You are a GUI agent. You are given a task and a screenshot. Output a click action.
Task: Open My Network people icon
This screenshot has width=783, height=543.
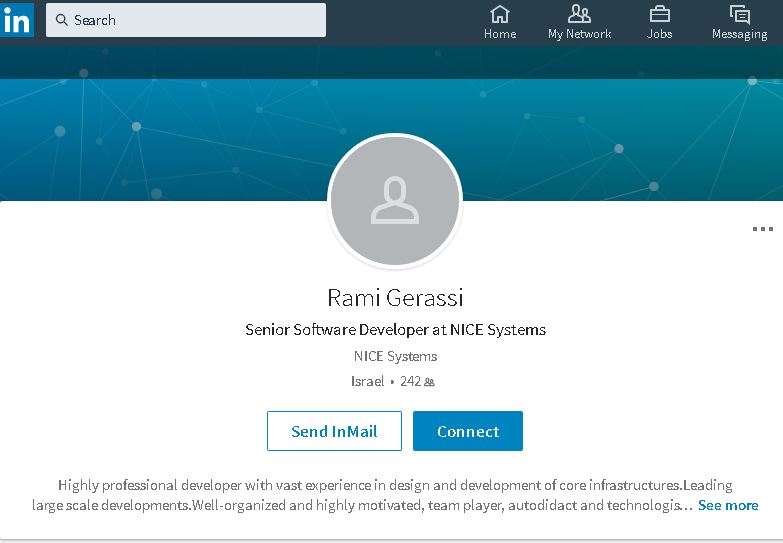579,14
